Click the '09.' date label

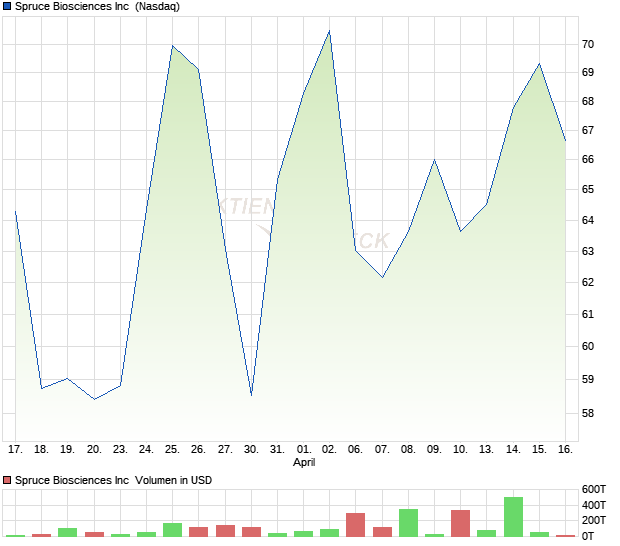[434, 450]
